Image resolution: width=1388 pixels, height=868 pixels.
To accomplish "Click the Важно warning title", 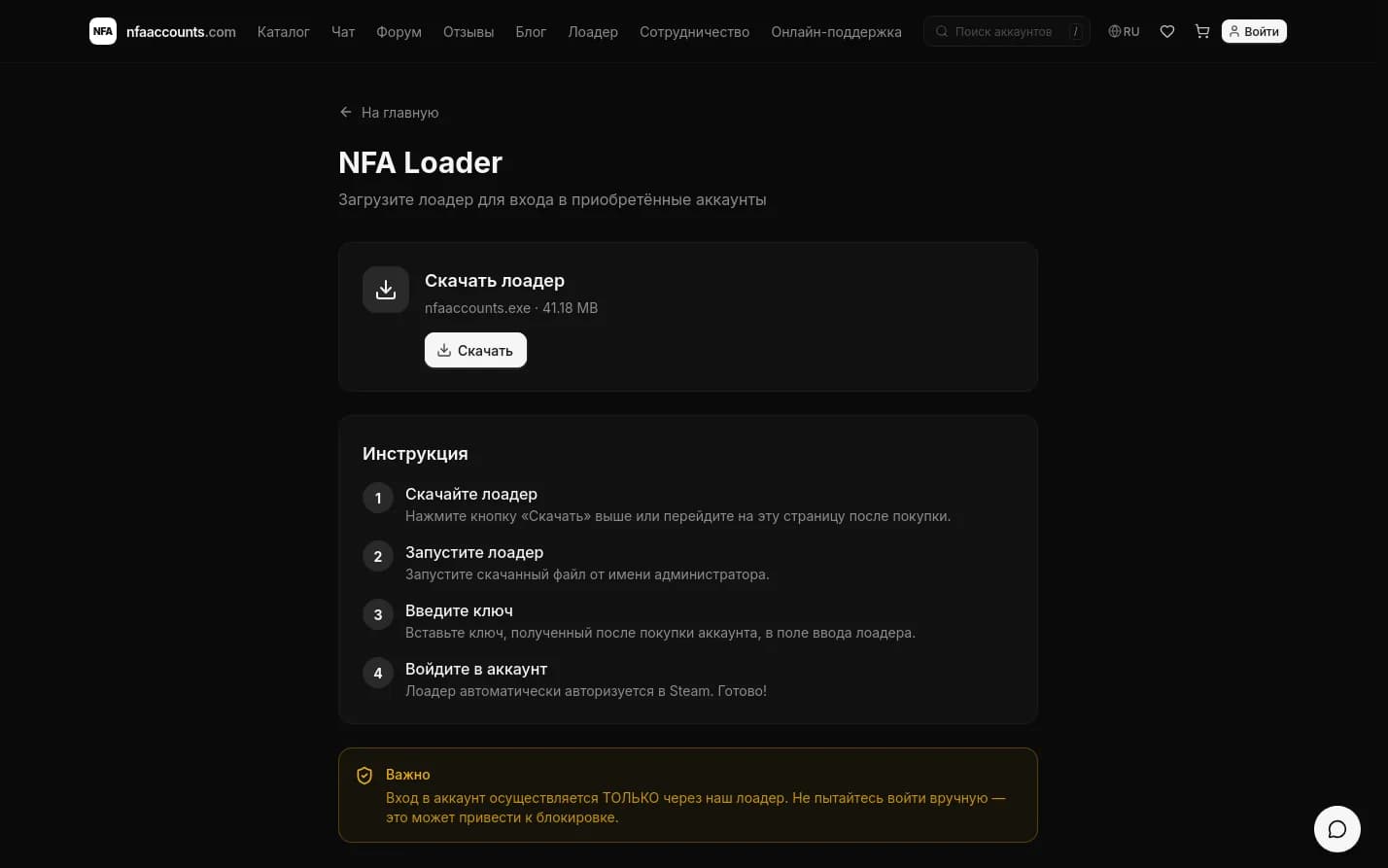I will 408,775.
